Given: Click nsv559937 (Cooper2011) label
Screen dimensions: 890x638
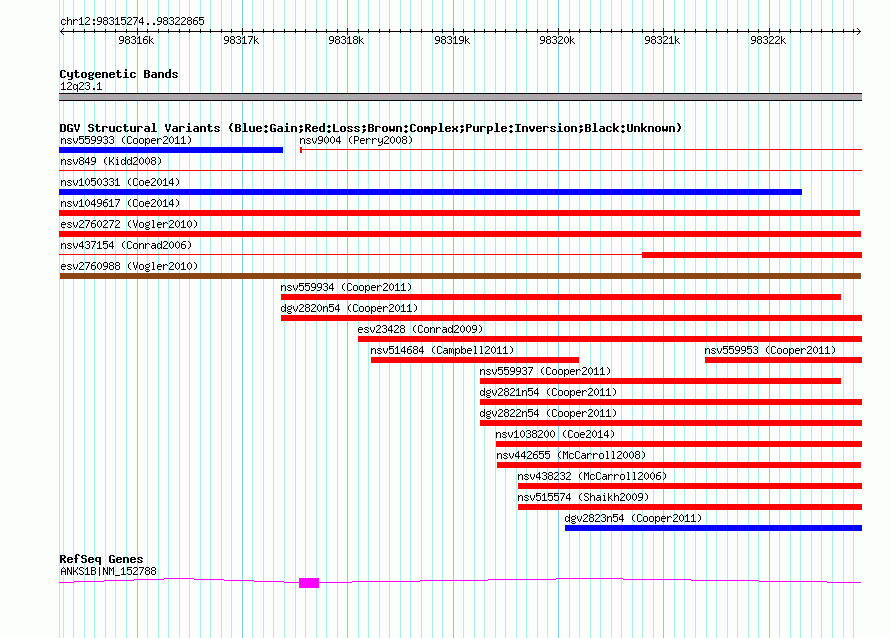Looking at the screenshot, I should coord(545,371).
